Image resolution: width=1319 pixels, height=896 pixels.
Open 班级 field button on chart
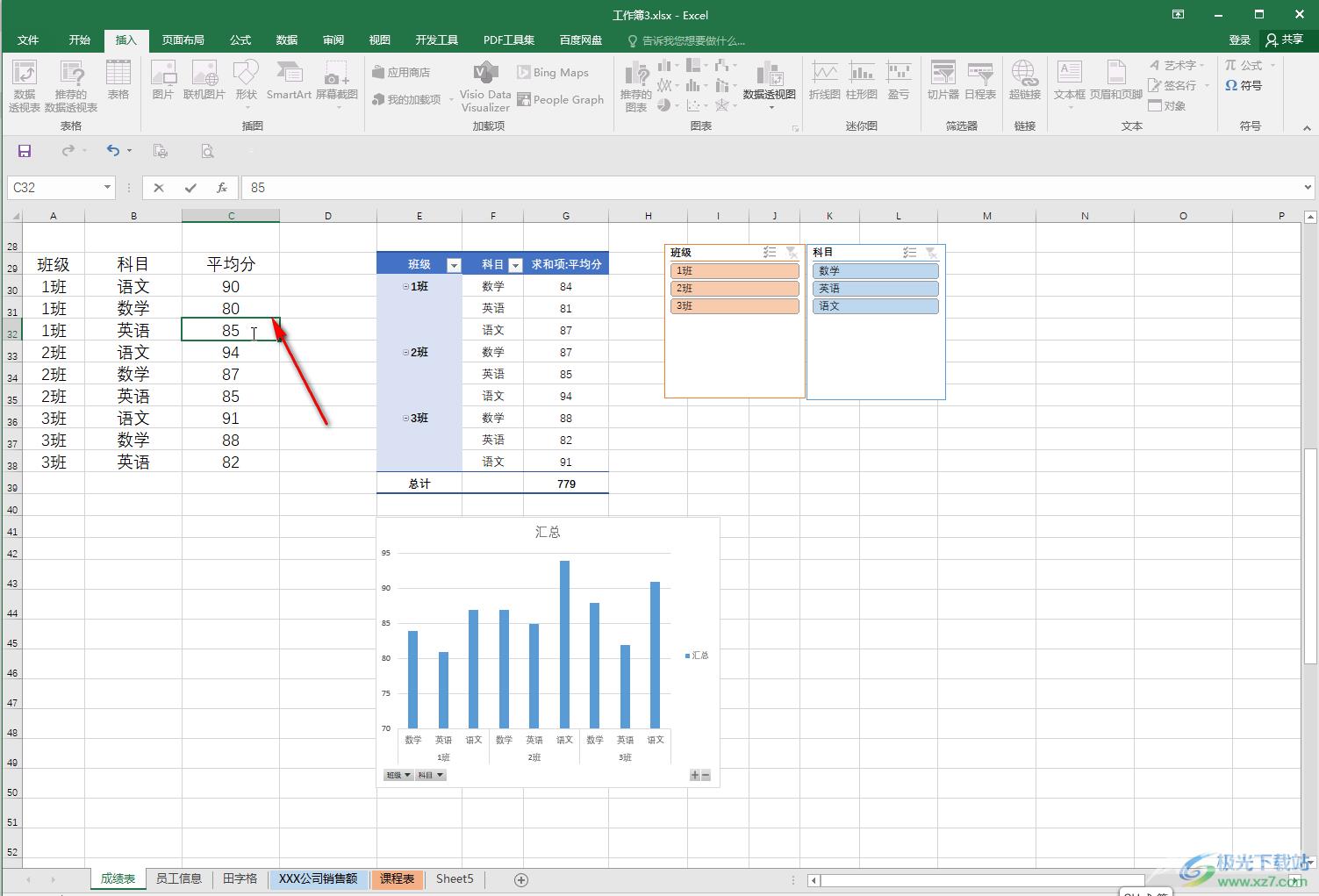398,775
